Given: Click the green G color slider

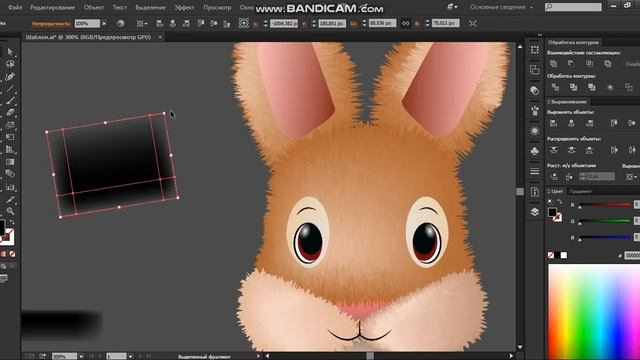Looking at the screenshot, I should 605,221.
